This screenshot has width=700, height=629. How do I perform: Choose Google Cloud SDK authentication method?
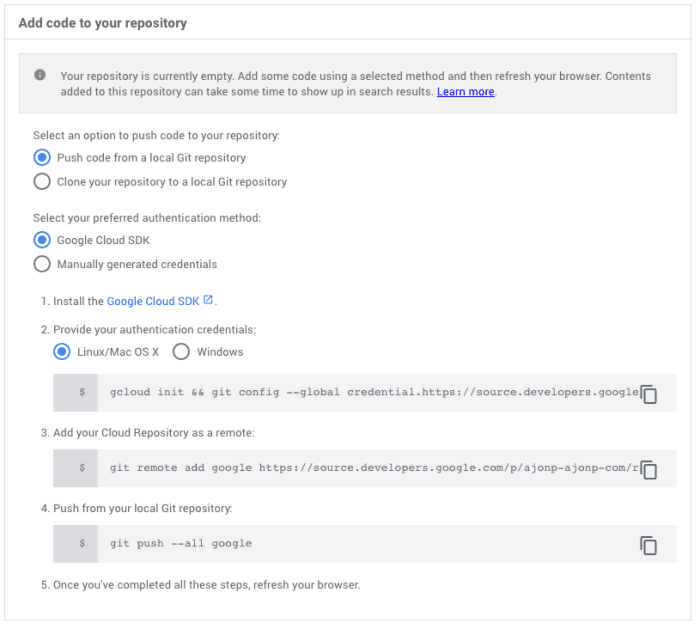[42, 240]
